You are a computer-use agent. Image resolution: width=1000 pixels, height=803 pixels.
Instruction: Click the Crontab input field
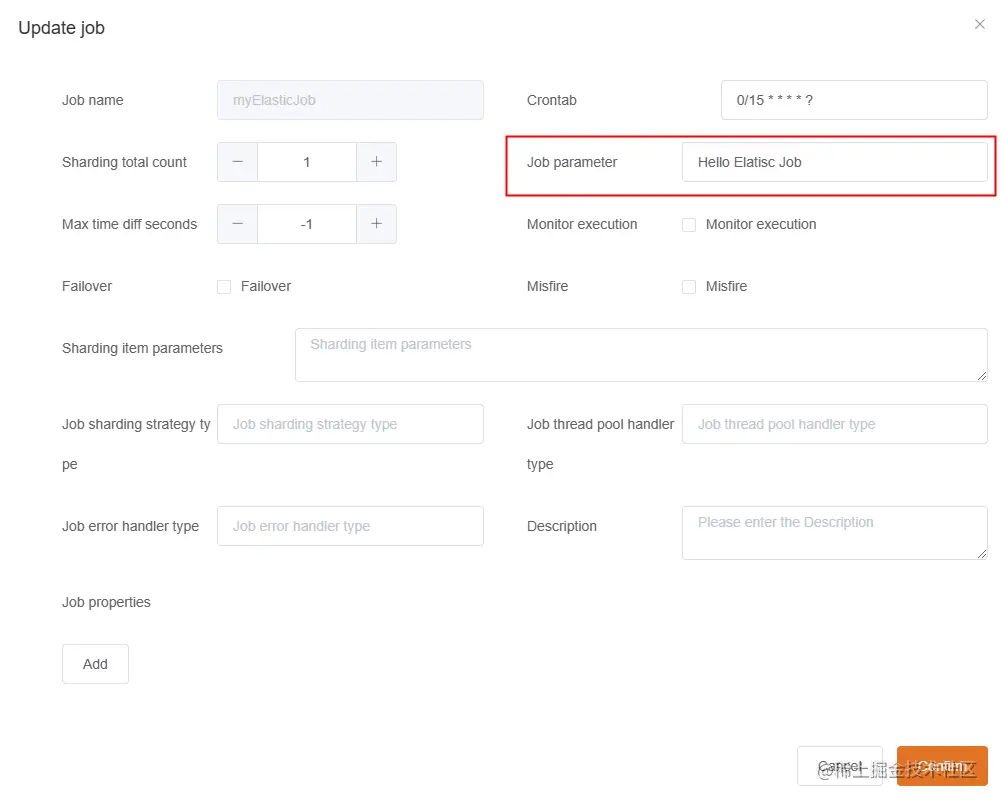[854, 100]
